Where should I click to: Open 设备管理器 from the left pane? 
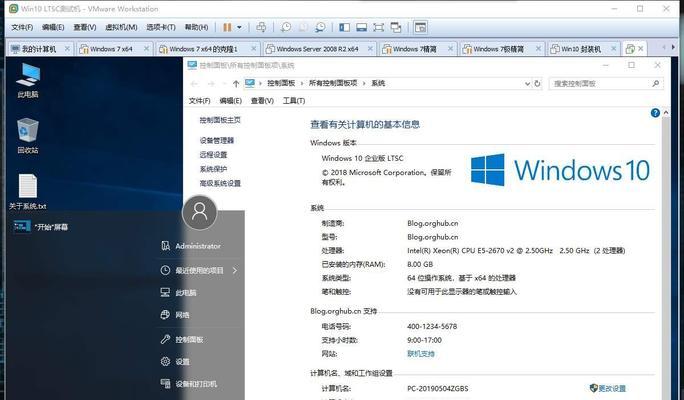217,140
